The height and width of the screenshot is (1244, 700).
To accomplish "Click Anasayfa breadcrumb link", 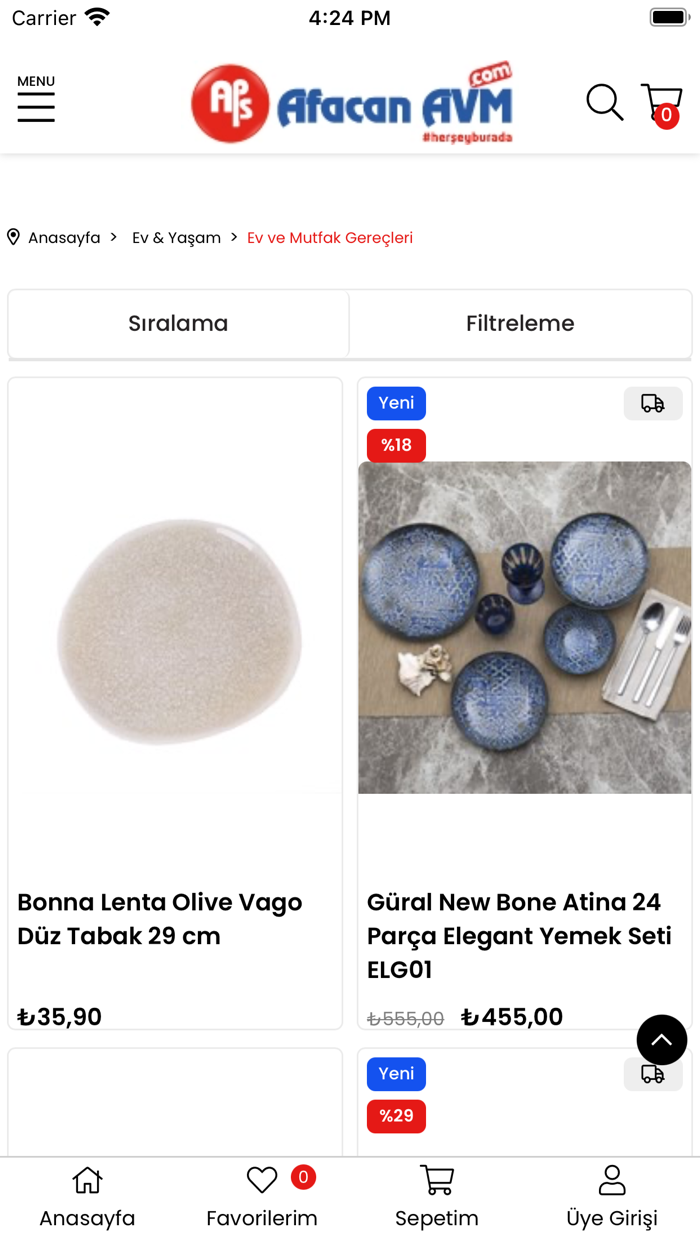I will [x=64, y=238].
